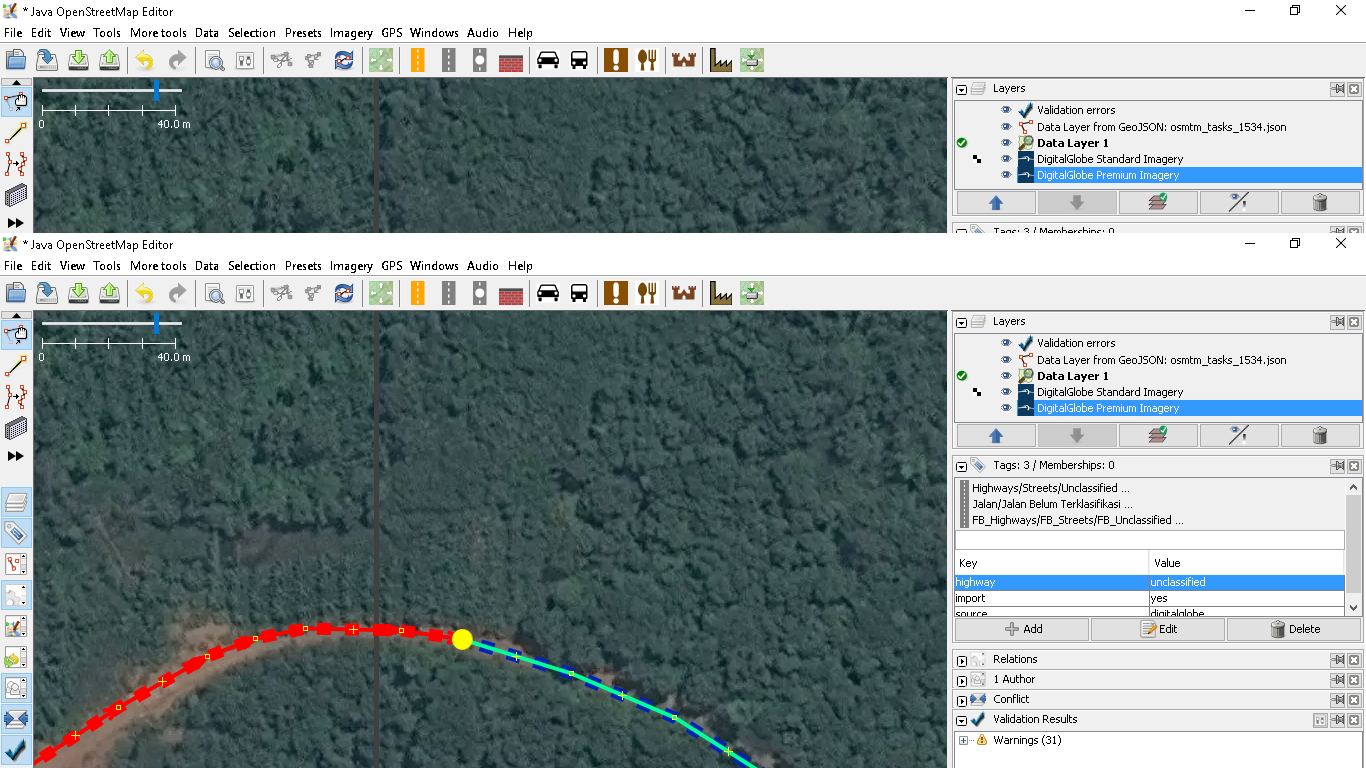Click the fork and knife preset in lower toolbar

647,294
